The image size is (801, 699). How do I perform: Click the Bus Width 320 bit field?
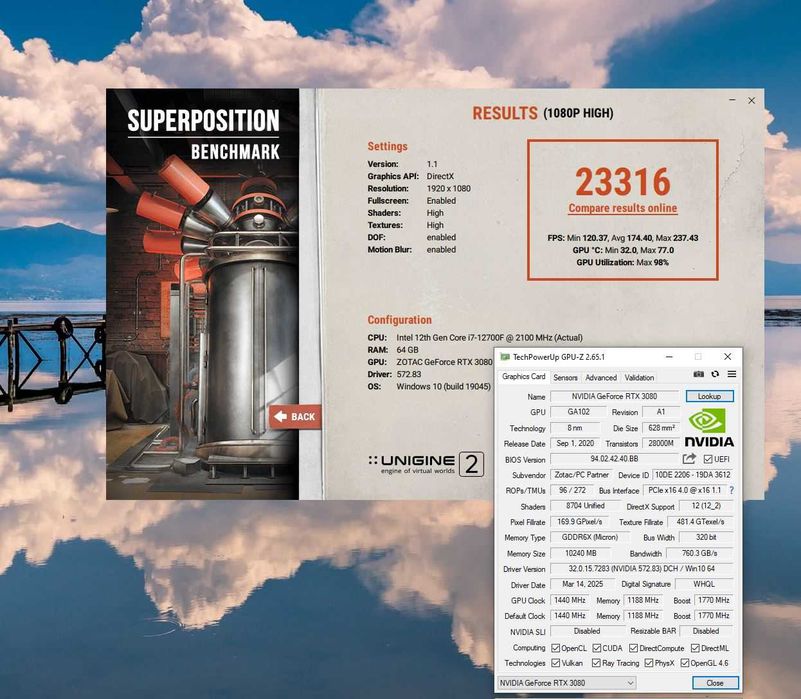coord(706,538)
